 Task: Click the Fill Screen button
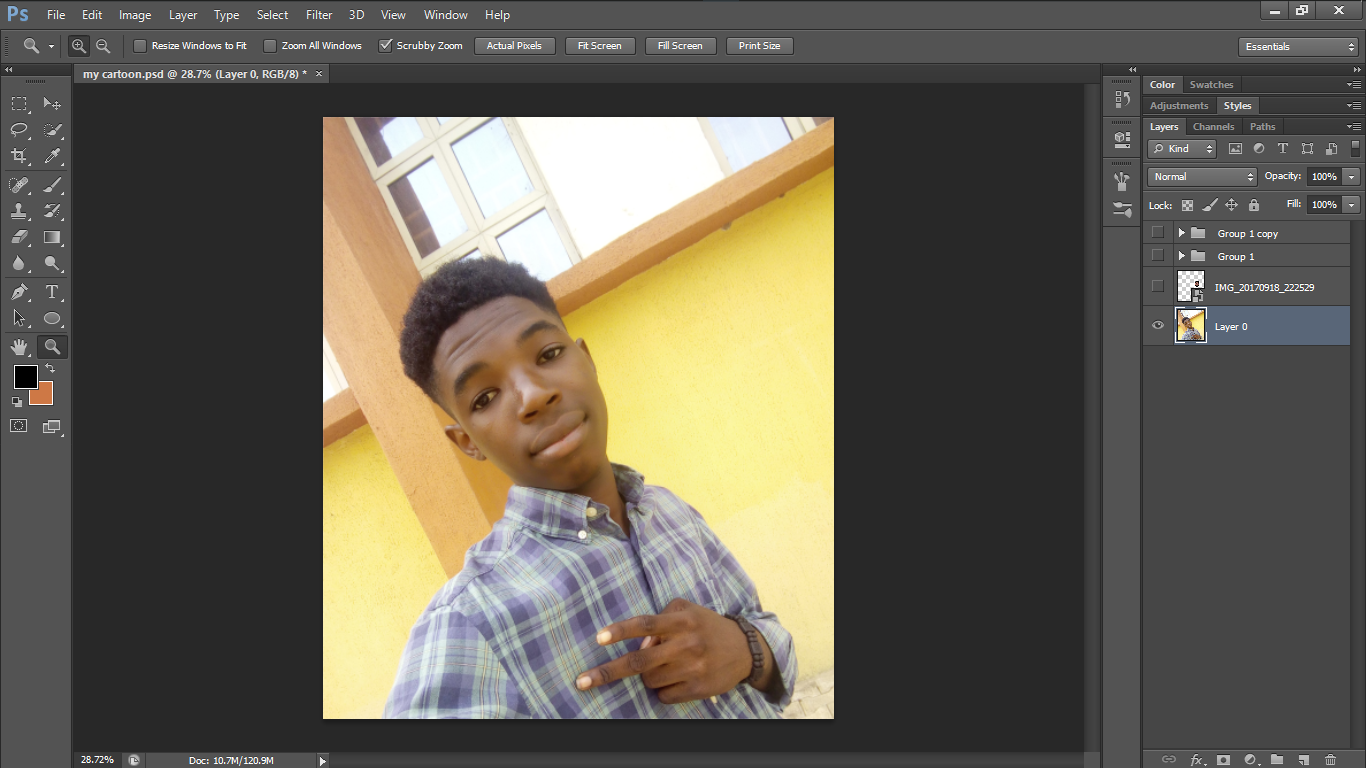(680, 46)
